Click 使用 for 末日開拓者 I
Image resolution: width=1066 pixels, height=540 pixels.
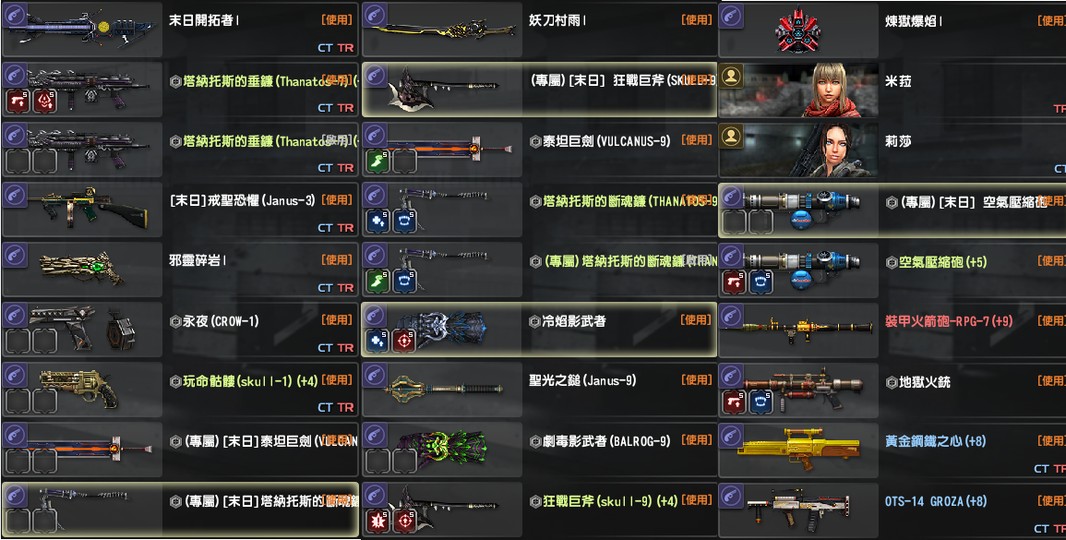pos(337,20)
